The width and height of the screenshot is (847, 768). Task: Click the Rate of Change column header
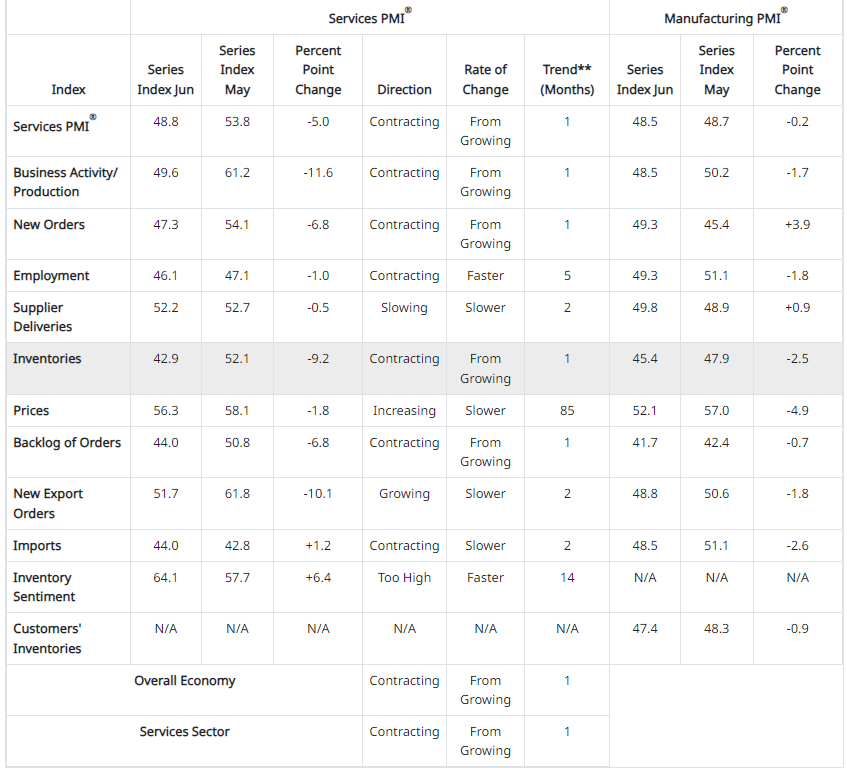[485, 79]
